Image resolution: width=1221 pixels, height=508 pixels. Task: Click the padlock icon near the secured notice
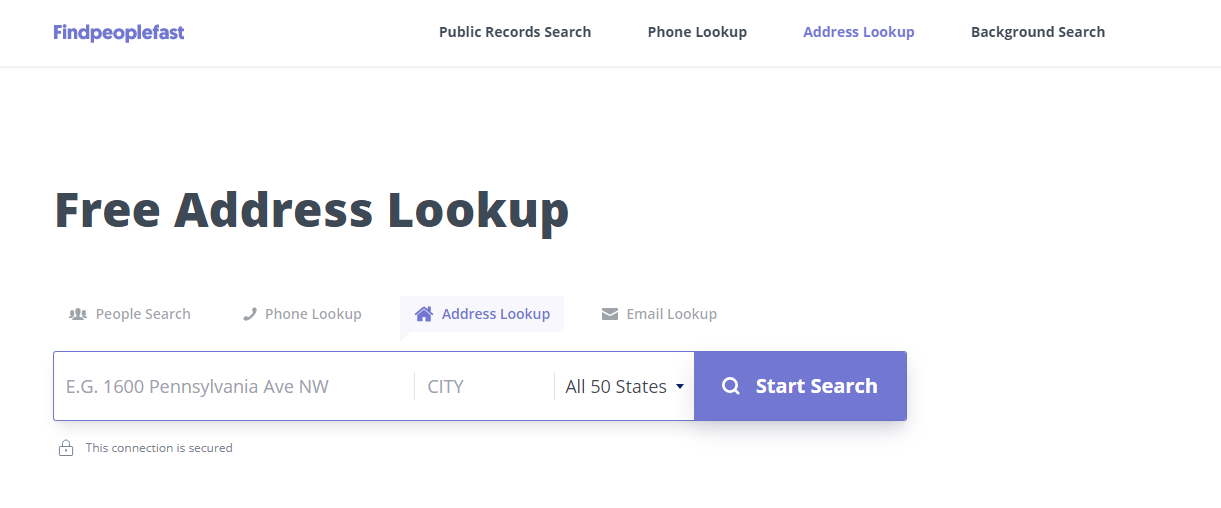[x=66, y=448]
